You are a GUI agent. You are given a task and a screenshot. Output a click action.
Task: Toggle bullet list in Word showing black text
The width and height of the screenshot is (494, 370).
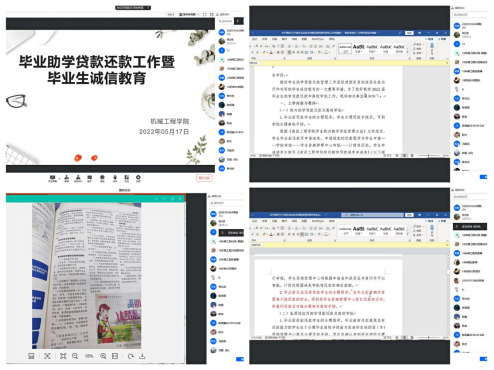tap(290, 46)
